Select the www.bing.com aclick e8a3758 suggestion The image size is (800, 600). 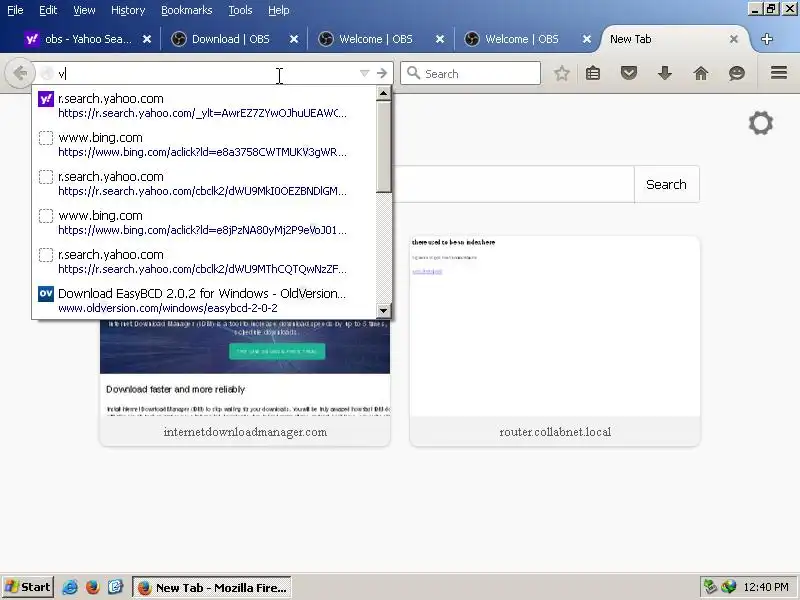click(x=204, y=144)
